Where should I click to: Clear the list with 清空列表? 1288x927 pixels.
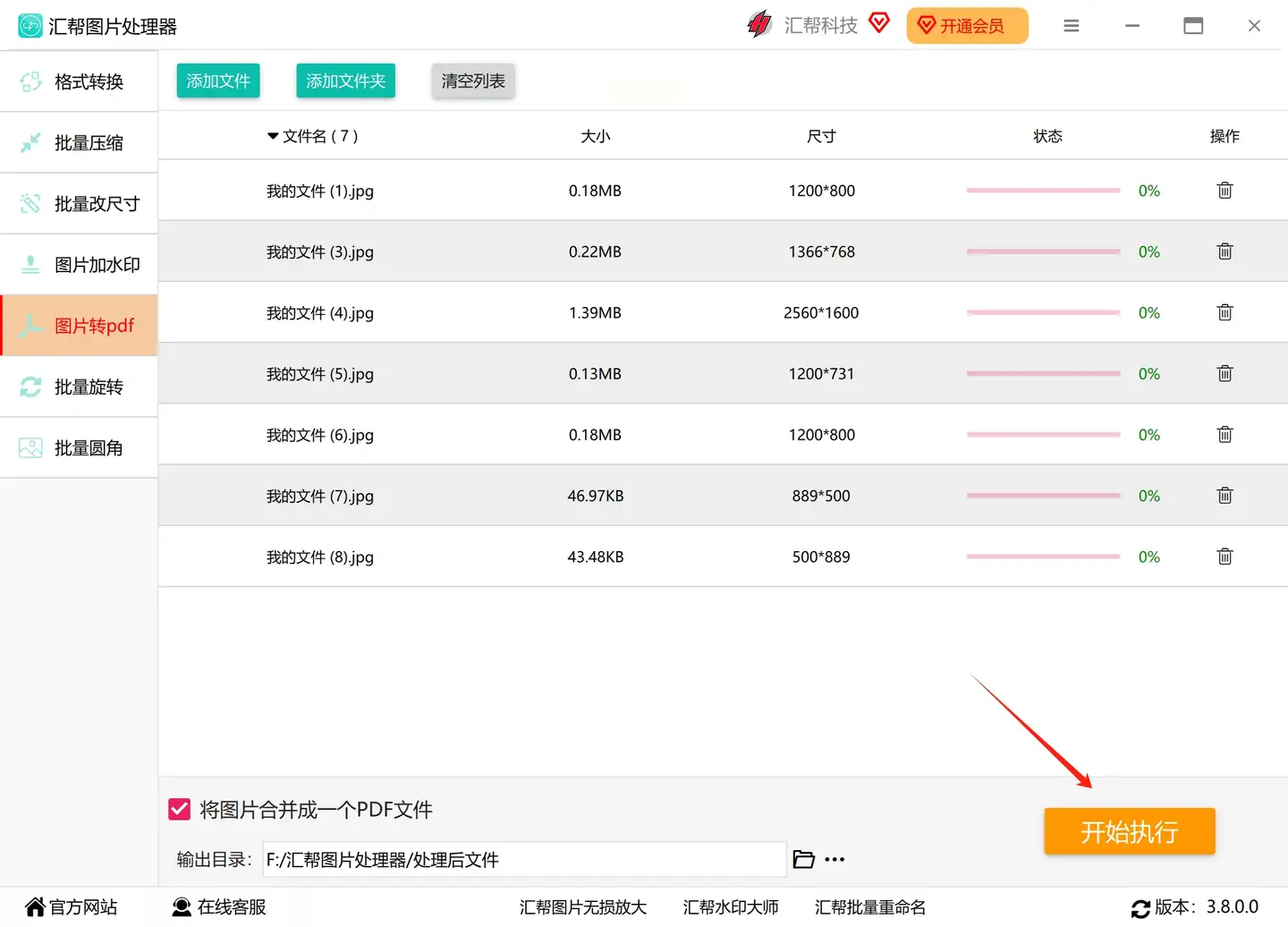(473, 81)
